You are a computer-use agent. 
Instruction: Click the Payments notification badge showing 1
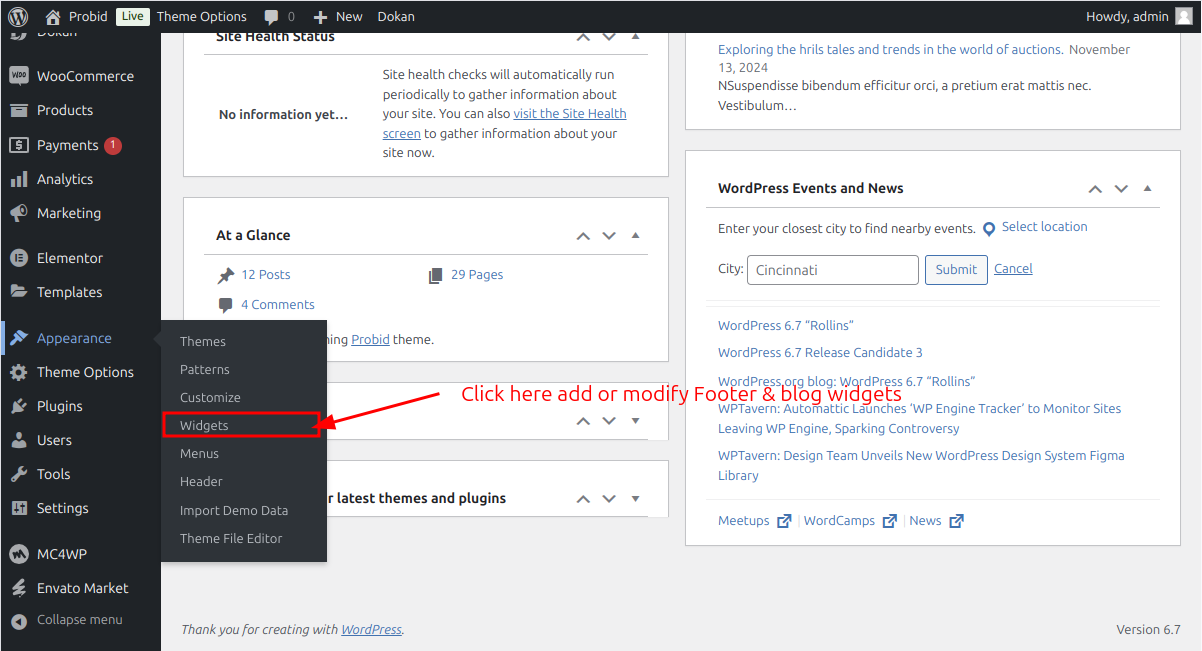point(113,145)
